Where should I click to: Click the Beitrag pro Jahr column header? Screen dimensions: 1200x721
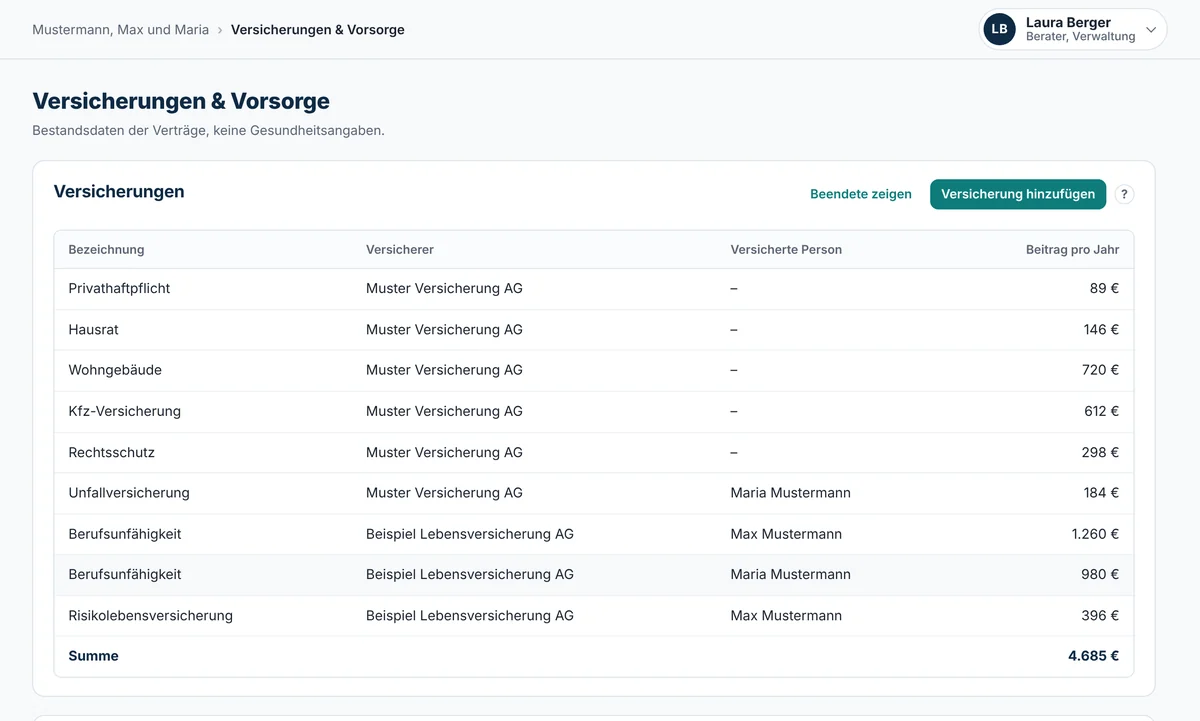click(1072, 249)
